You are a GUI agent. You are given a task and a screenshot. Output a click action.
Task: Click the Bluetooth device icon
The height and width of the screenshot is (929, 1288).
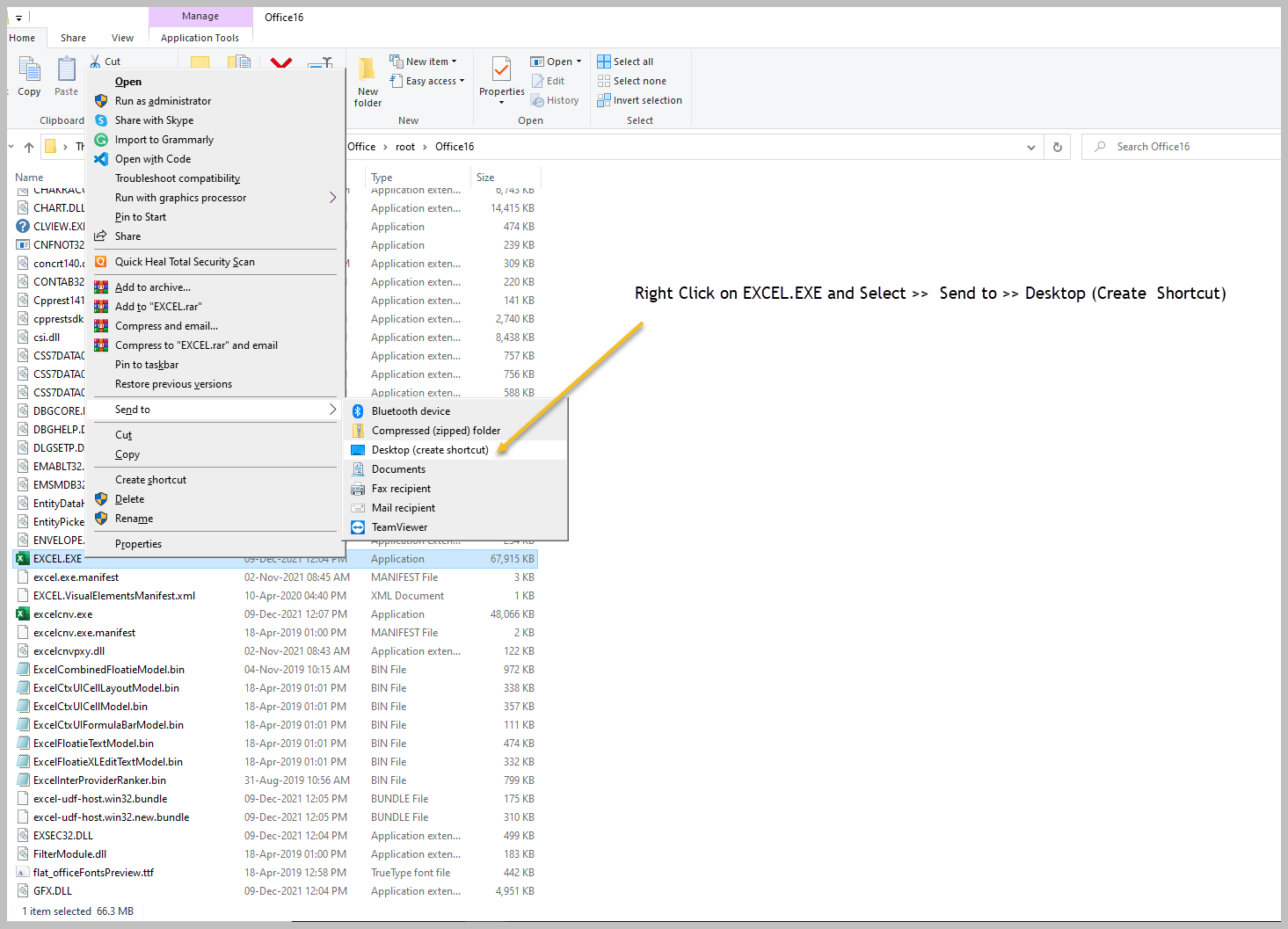point(358,411)
